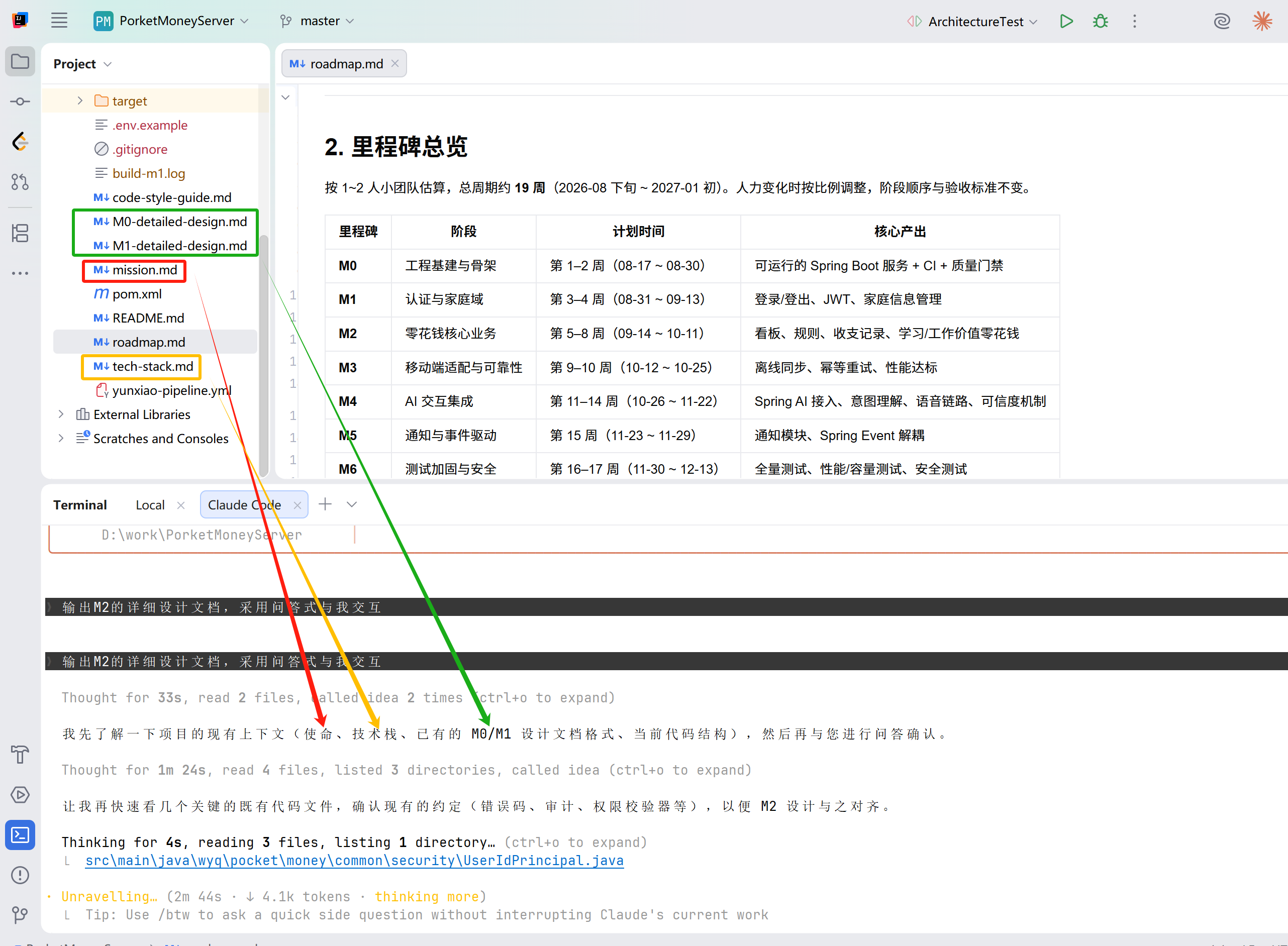Show more tool windows ellipsis
Screen dimensions: 1288x946
tap(20, 273)
